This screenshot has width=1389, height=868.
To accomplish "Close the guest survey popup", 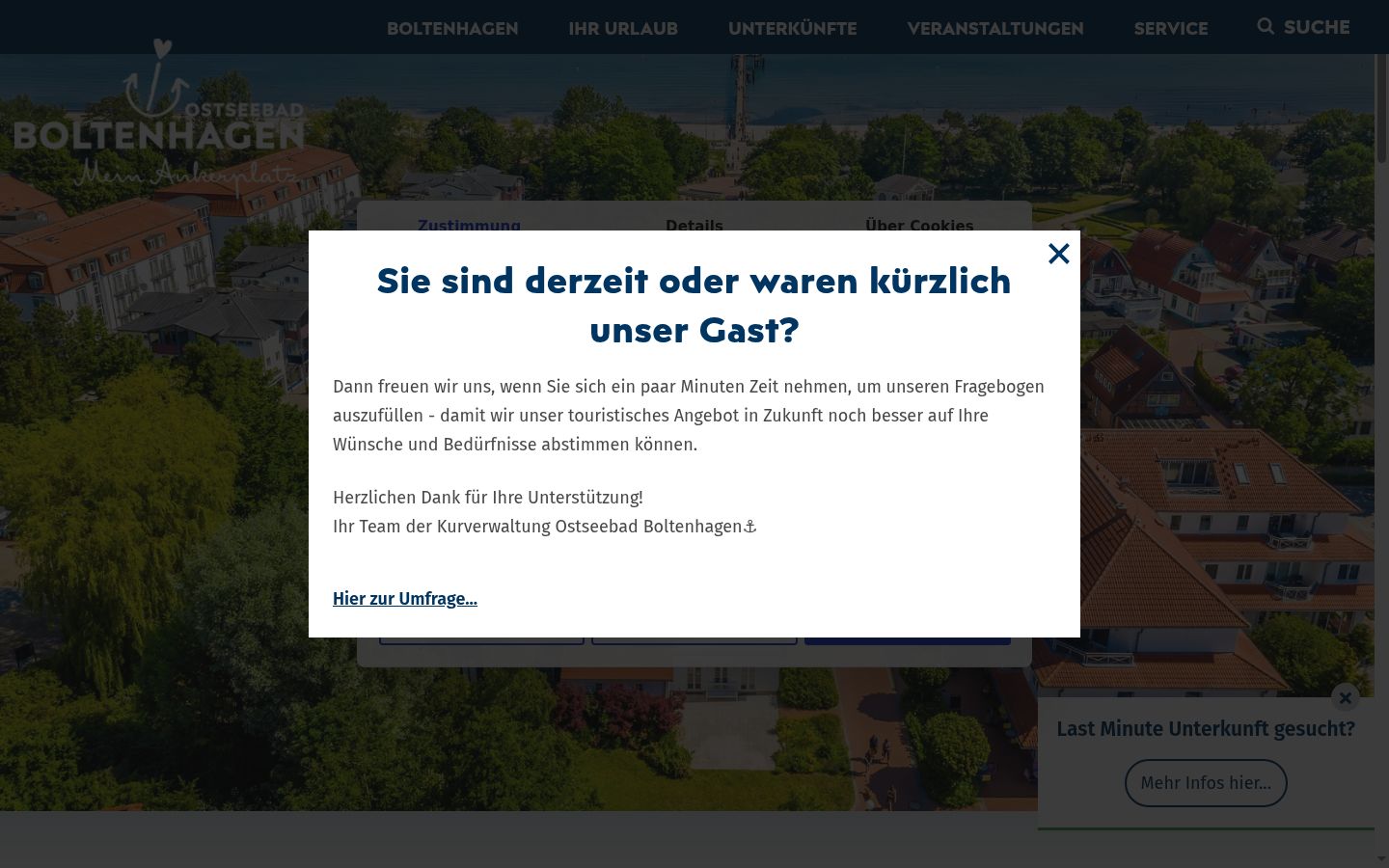I will click(x=1058, y=254).
